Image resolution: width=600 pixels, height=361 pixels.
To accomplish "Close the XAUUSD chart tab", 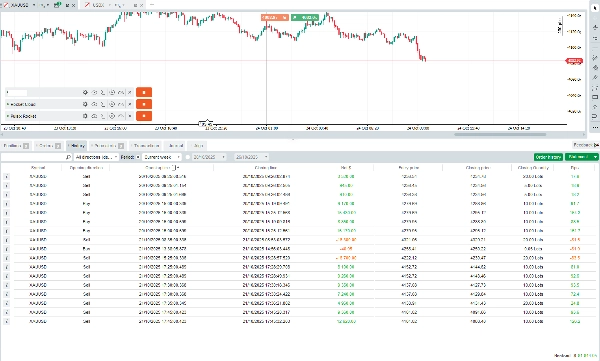I will pyautogui.click(x=73, y=5).
